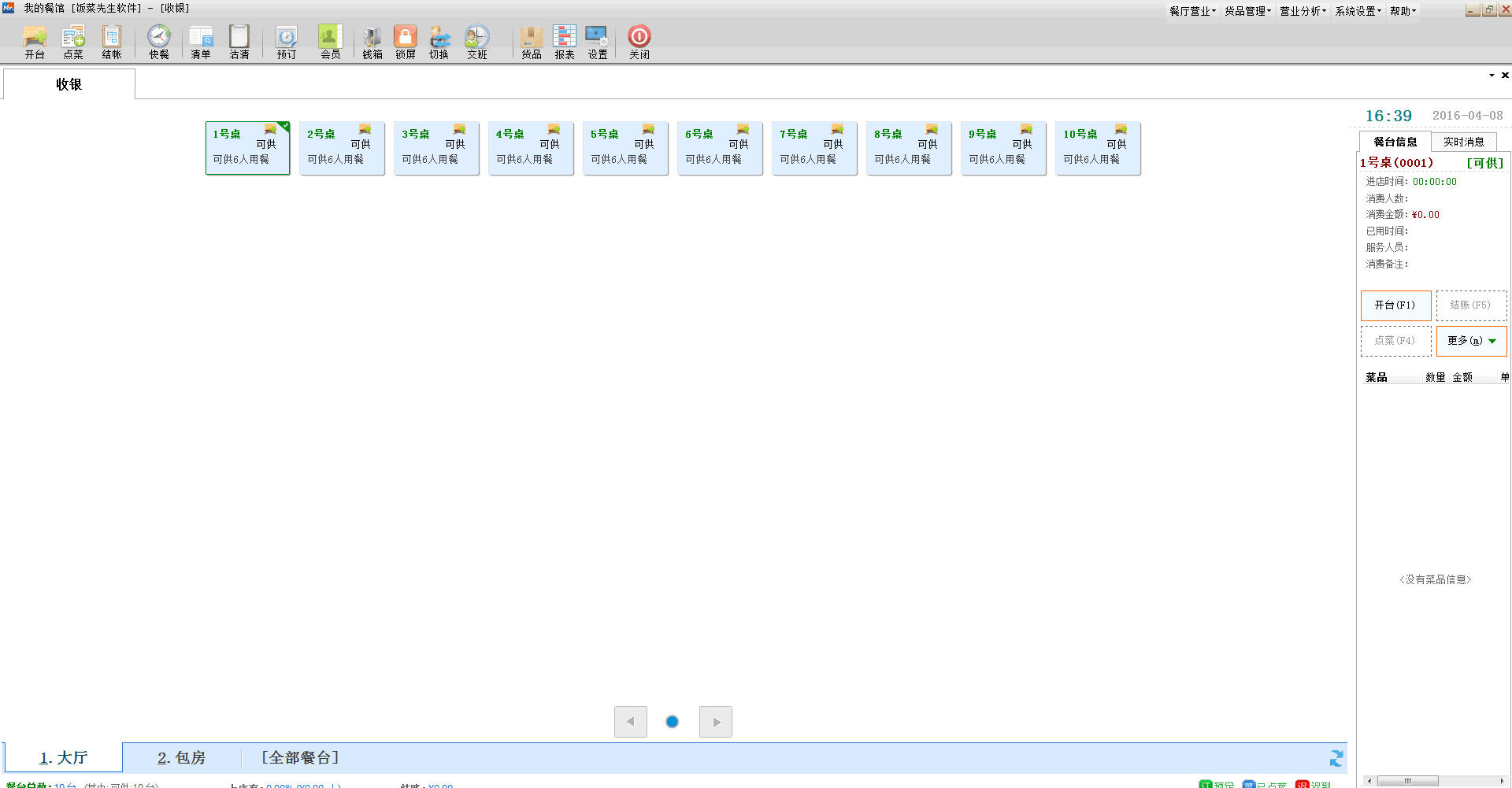The width and height of the screenshot is (1512, 788).
Task: Open the 钱箱 cash drawer icon
Action: [372, 41]
